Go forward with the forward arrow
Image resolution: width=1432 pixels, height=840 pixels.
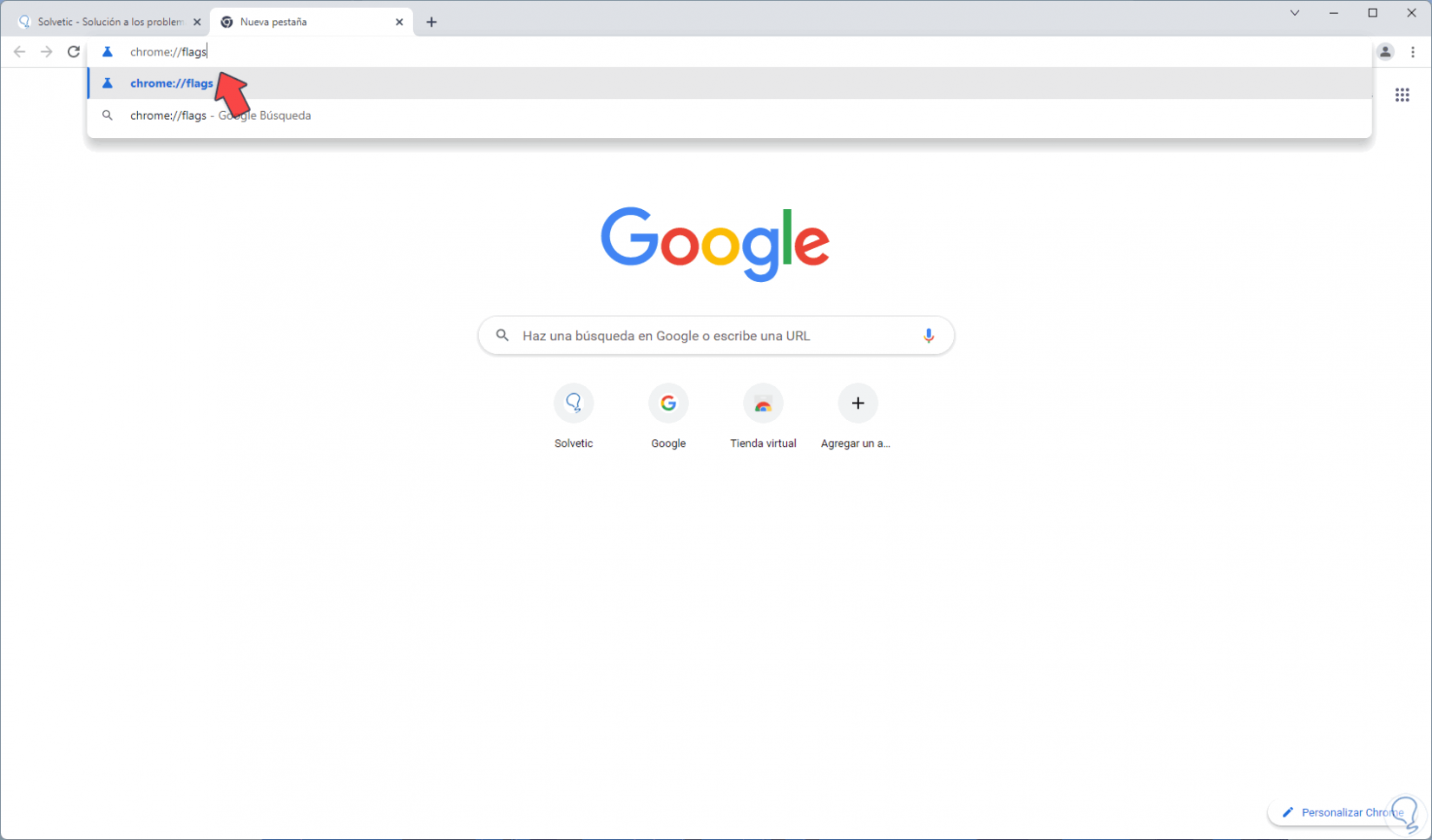coord(46,52)
